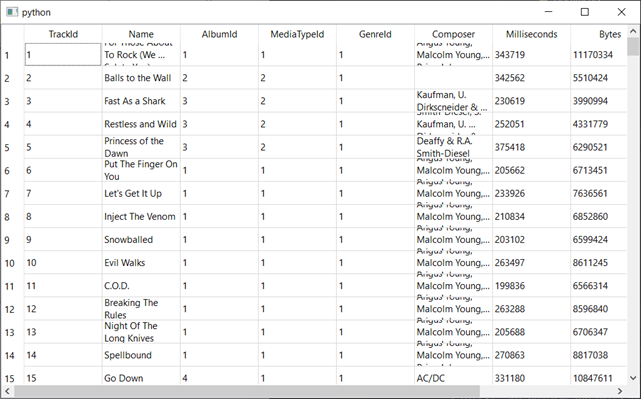Select the Composer column header
Image resolution: width=641 pixels, height=399 pixels.
pyautogui.click(x=453, y=34)
